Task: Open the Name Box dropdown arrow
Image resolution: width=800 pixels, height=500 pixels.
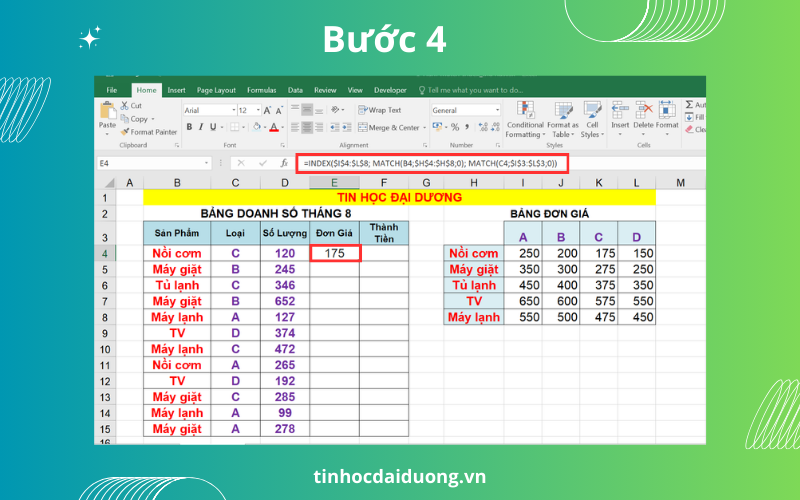Action: click(207, 163)
